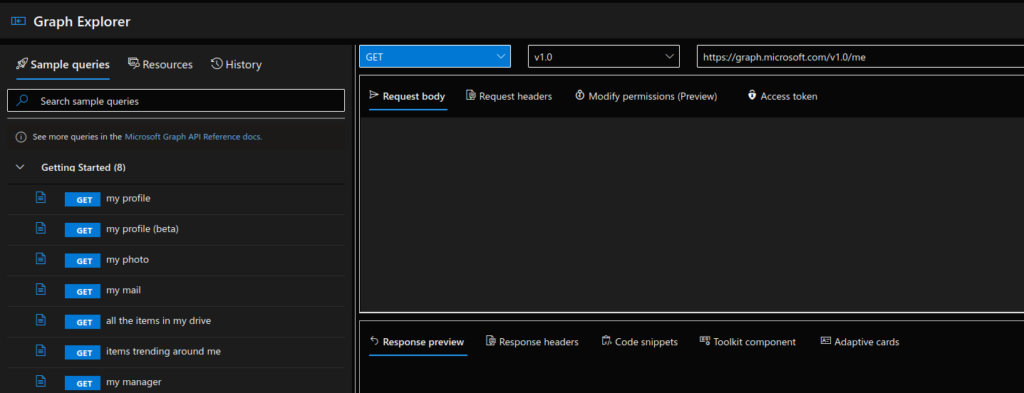Open the Request body tab
This screenshot has width=1024, height=393.
tap(408, 97)
